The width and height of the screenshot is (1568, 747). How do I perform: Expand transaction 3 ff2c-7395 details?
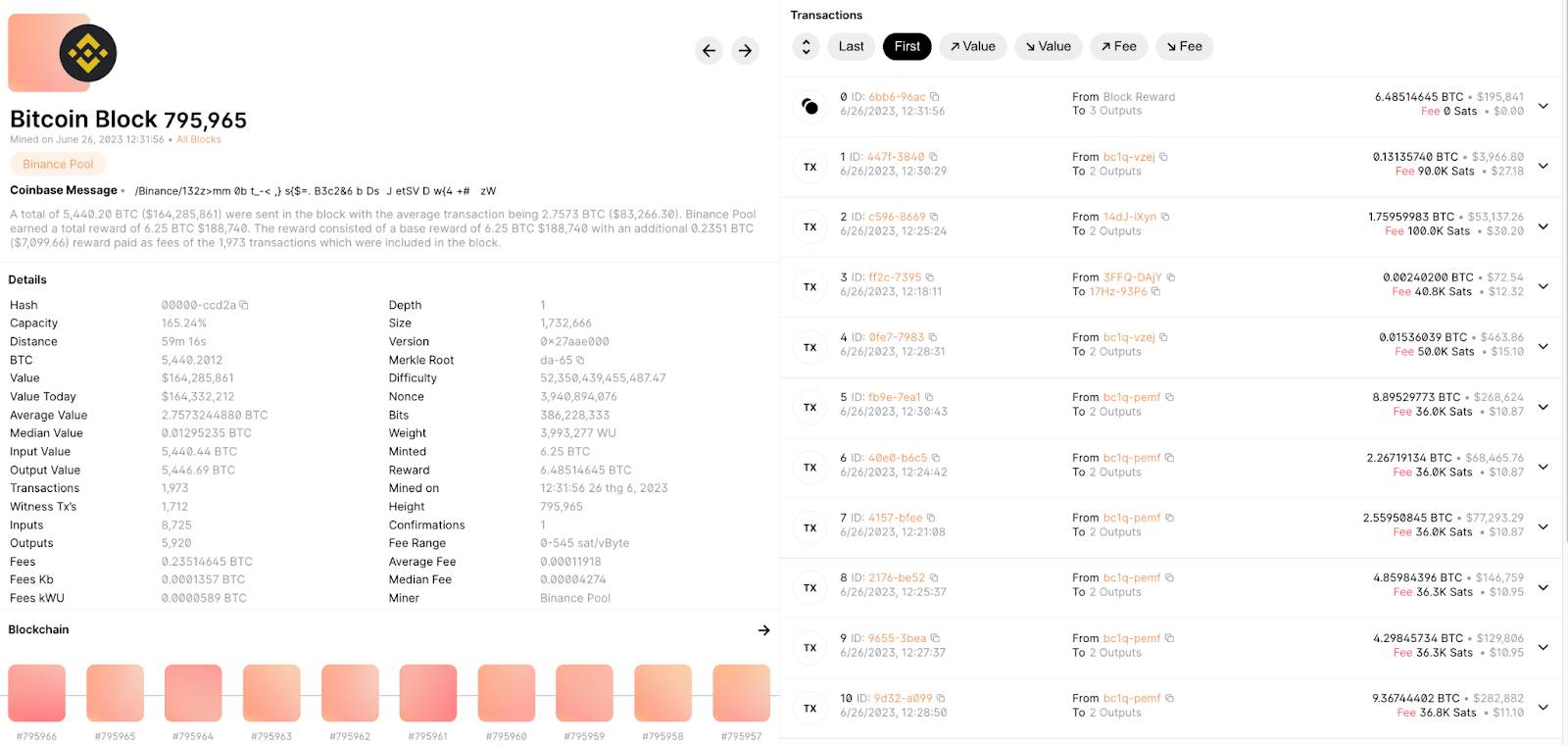click(1543, 286)
